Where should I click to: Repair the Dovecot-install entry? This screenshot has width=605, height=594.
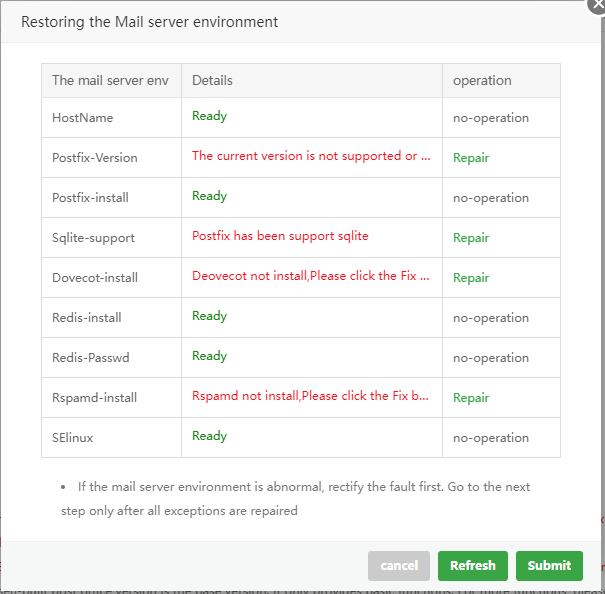471,278
